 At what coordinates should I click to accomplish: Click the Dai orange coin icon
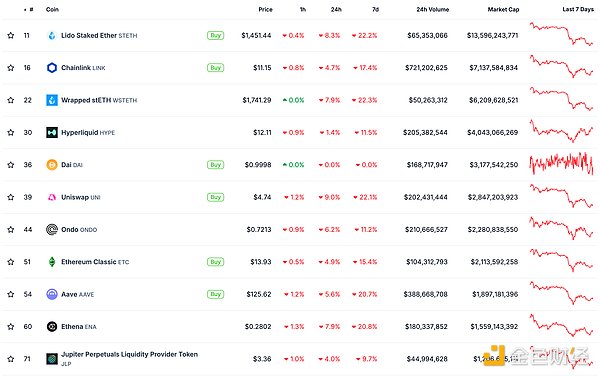point(52,165)
